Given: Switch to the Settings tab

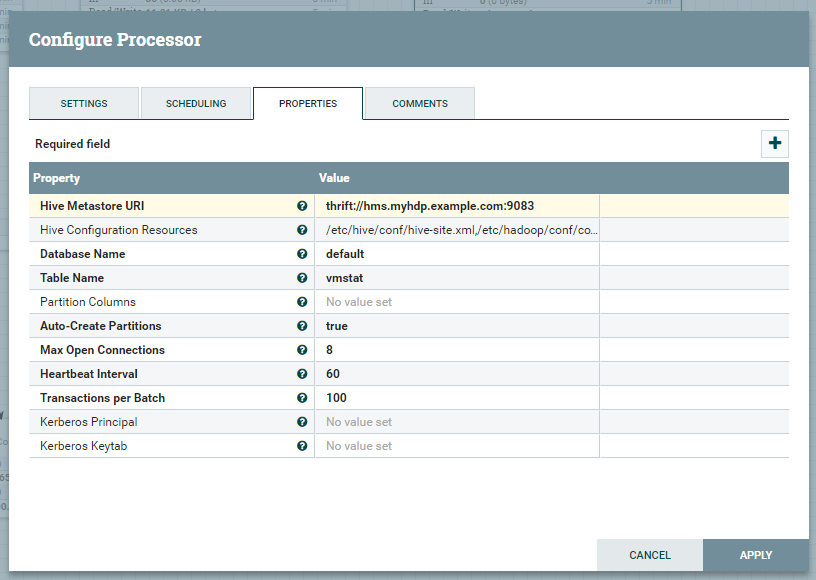Looking at the screenshot, I should 84,104.
